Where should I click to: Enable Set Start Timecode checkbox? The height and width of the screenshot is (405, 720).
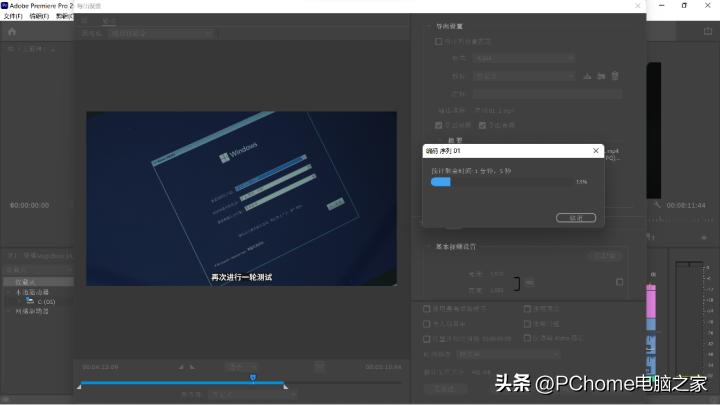point(426,339)
